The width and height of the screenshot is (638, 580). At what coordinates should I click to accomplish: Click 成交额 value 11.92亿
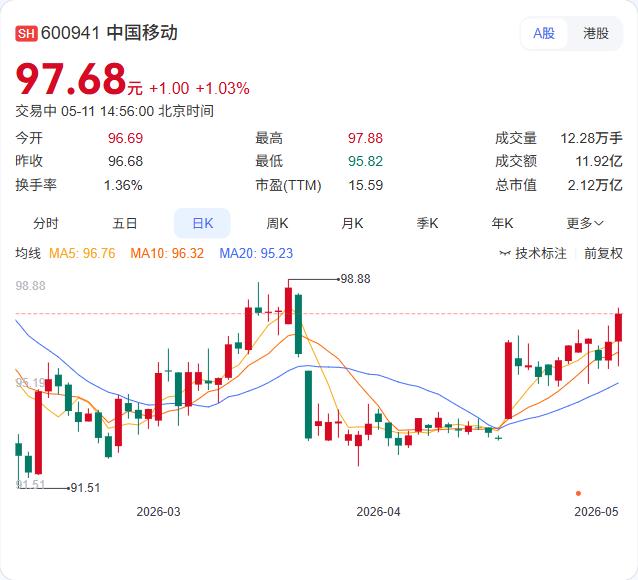(x=599, y=162)
